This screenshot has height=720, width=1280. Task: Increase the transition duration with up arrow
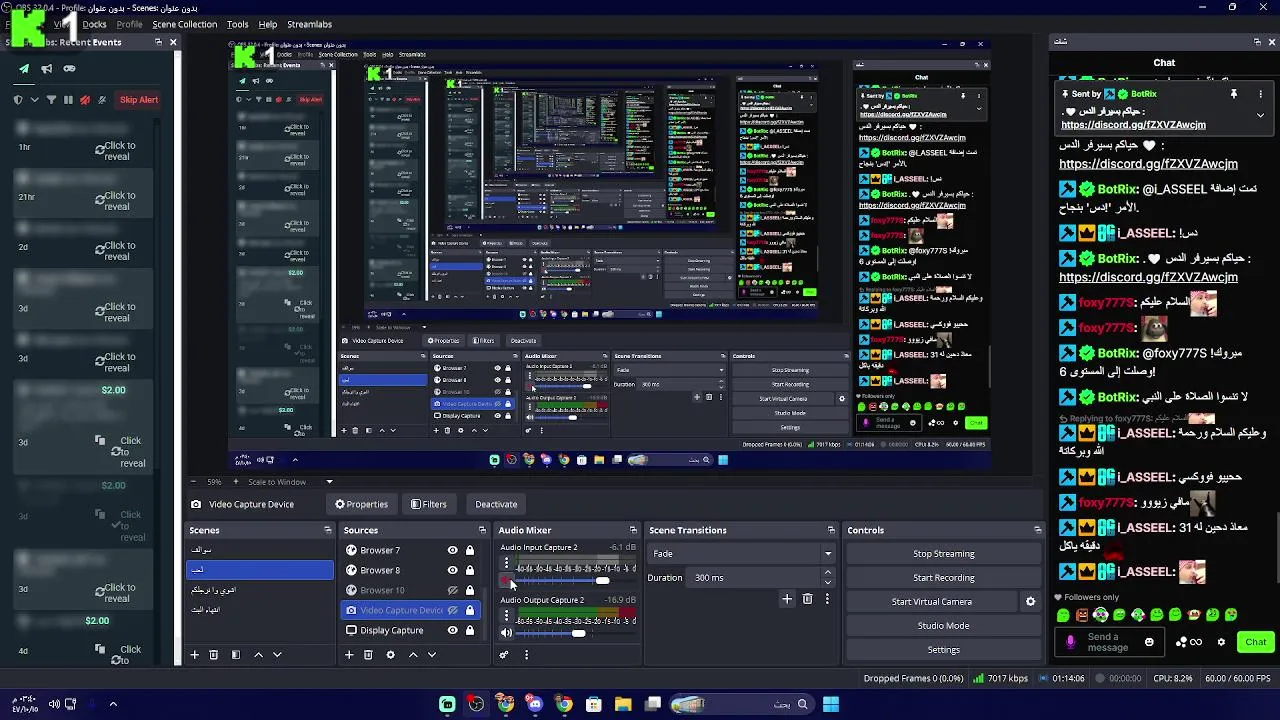pos(827,573)
